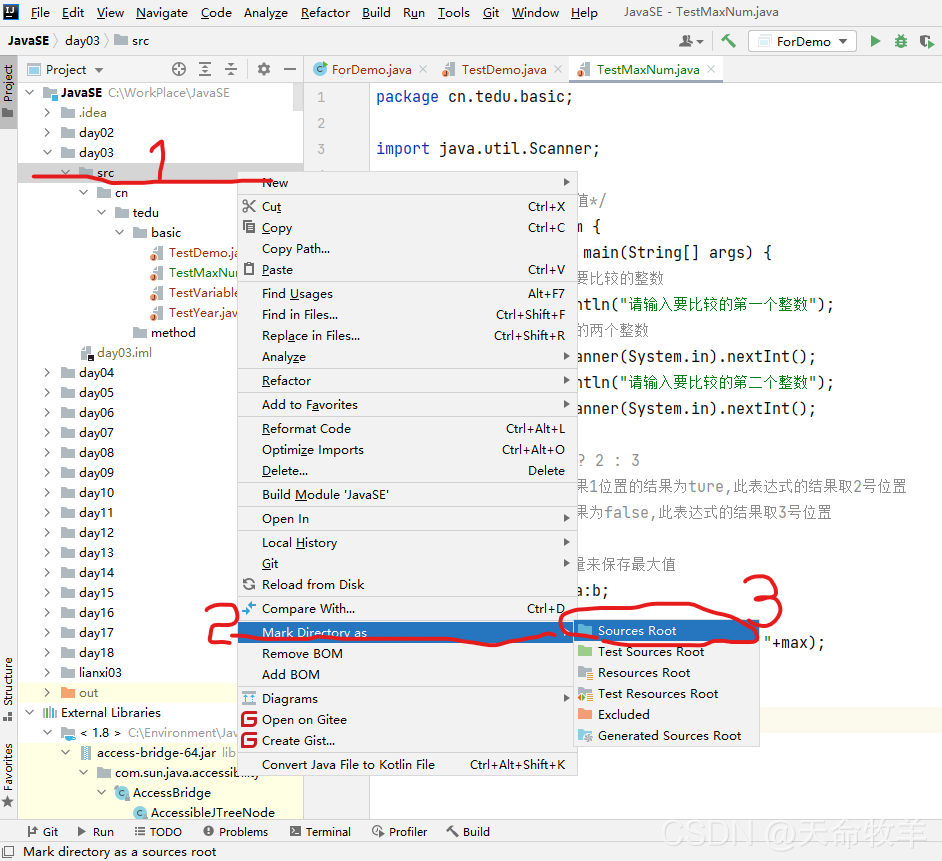Start debugging with the bug icon
This screenshot has width=942, height=861.
(901, 41)
